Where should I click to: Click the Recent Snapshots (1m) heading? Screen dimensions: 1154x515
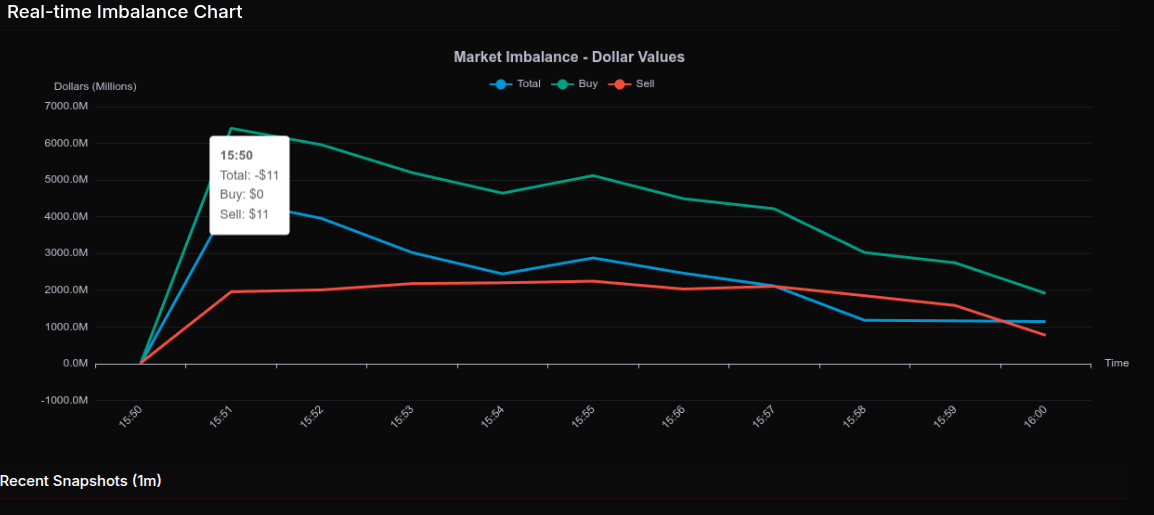tap(81, 481)
